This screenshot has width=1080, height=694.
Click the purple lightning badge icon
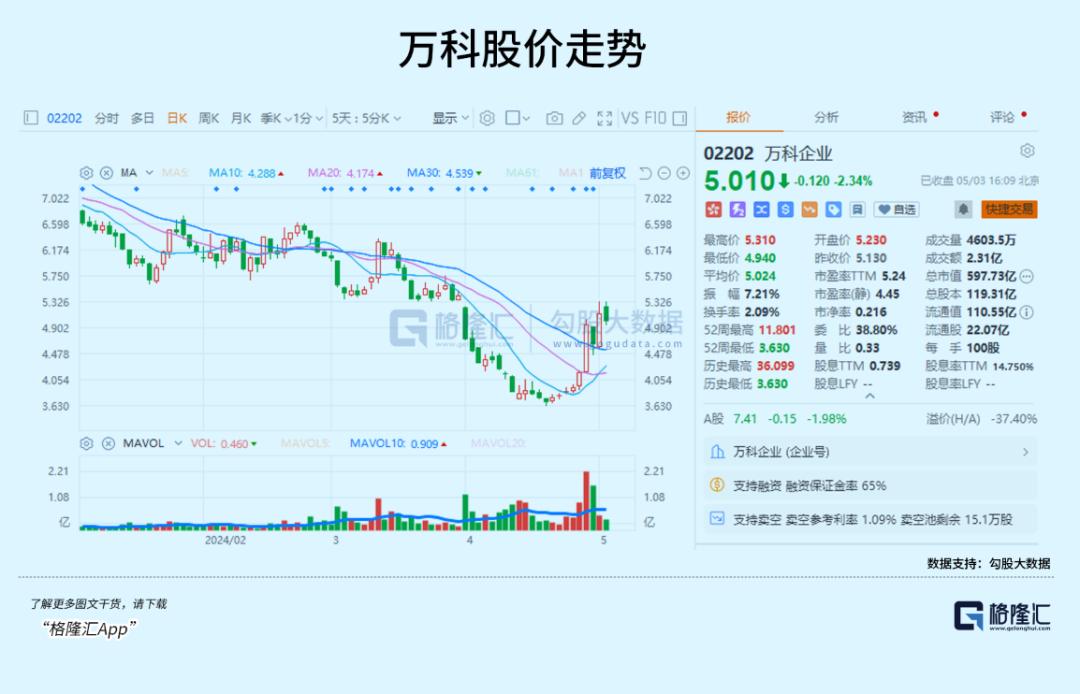pyautogui.click(x=738, y=209)
